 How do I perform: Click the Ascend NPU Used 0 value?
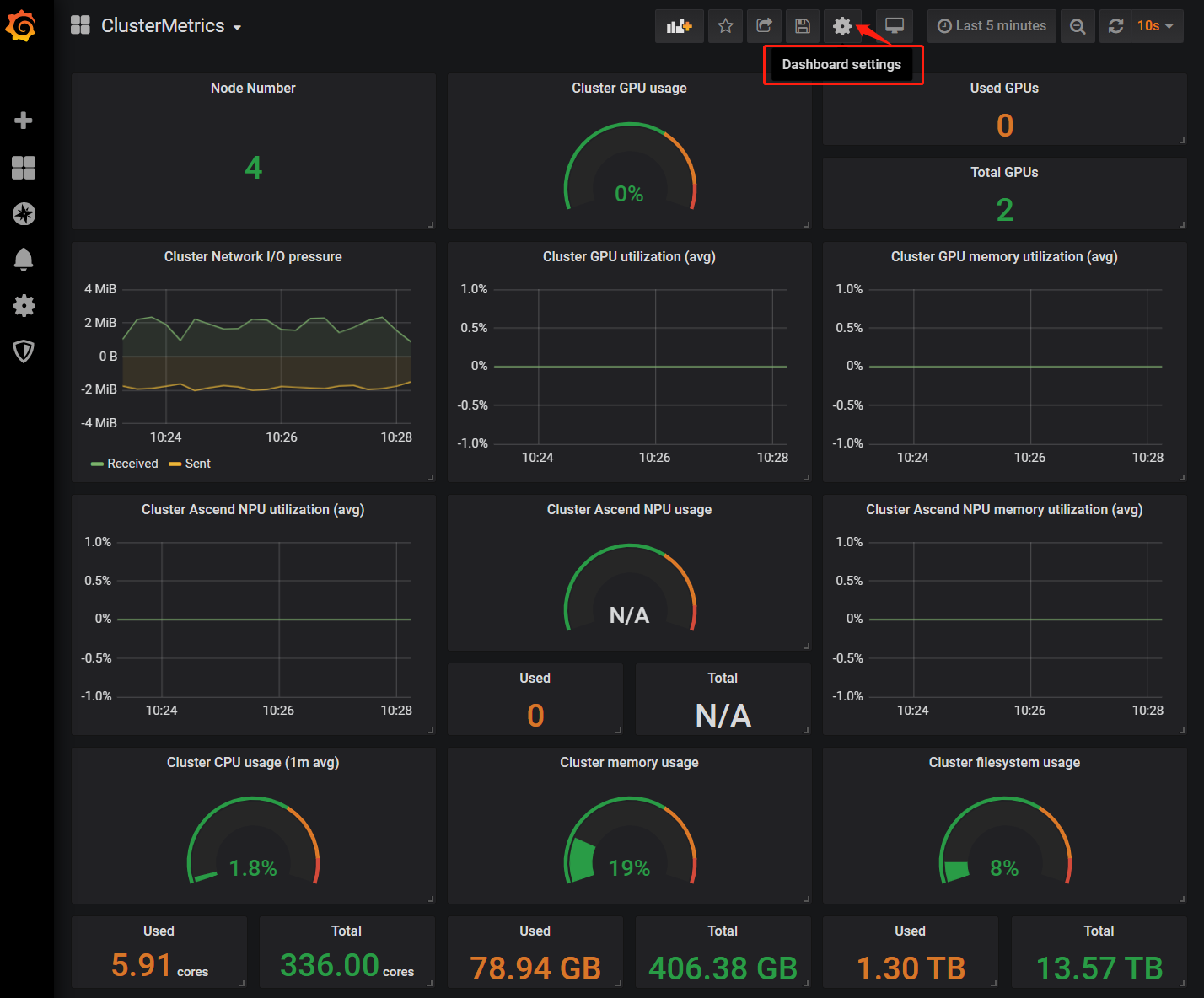click(535, 716)
